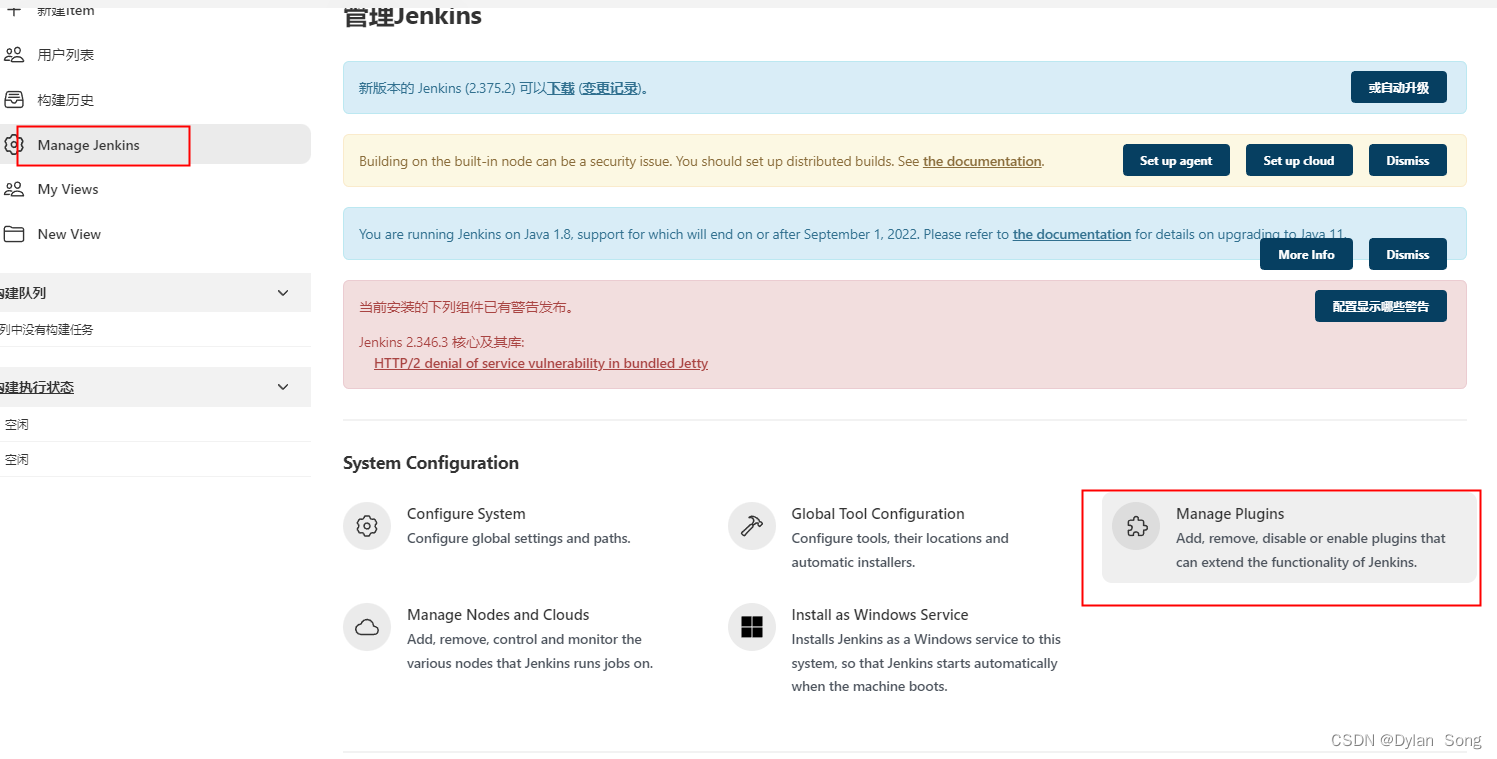Click the Set up agent button

1176,160
